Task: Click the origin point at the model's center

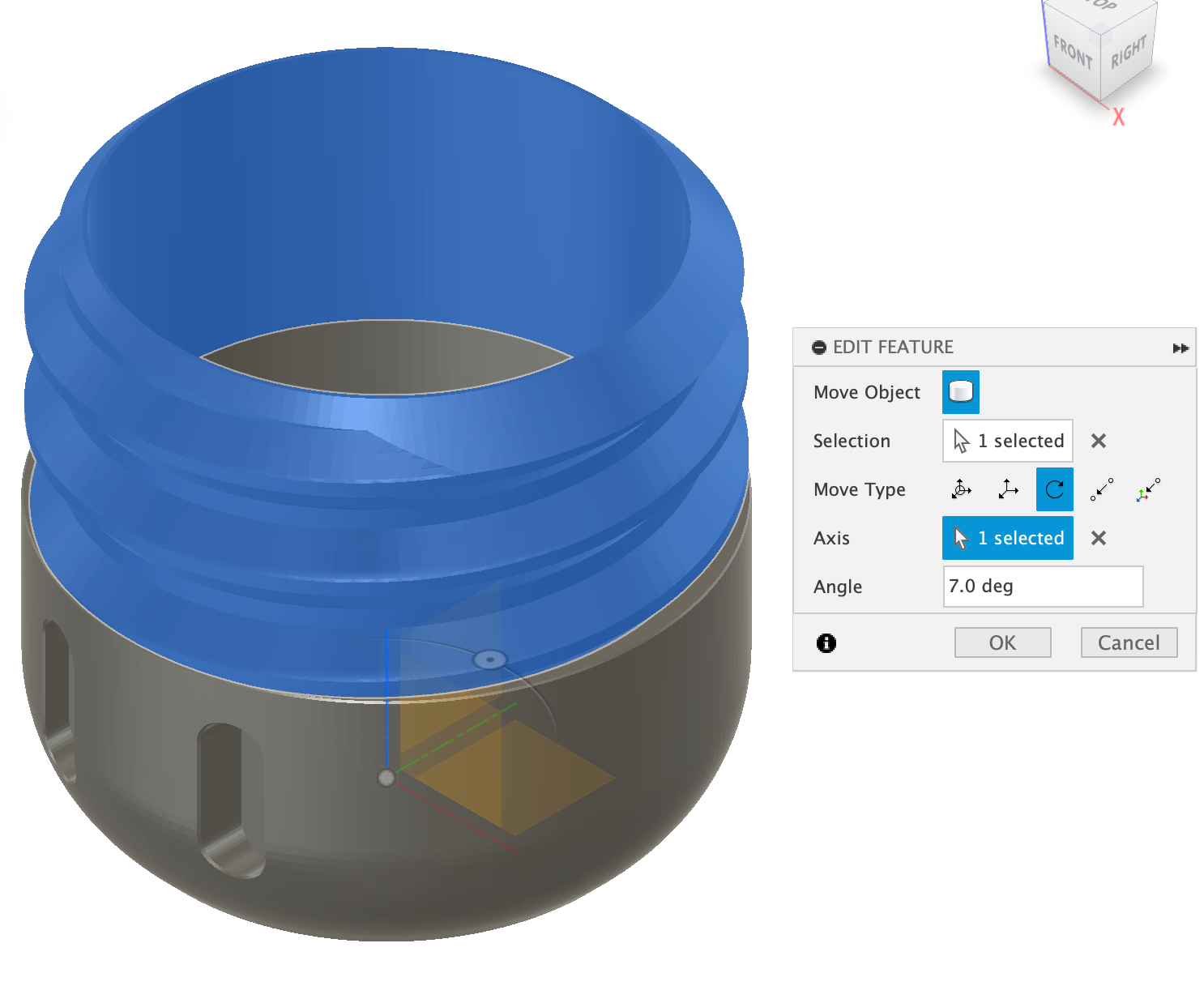Action: tap(386, 778)
